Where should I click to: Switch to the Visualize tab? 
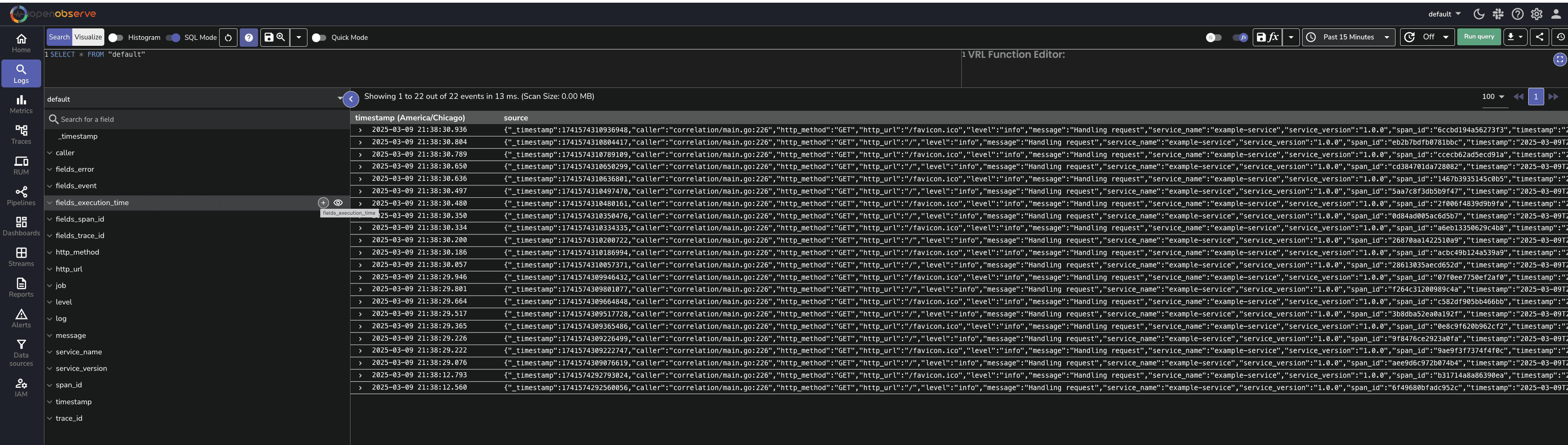(x=88, y=37)
